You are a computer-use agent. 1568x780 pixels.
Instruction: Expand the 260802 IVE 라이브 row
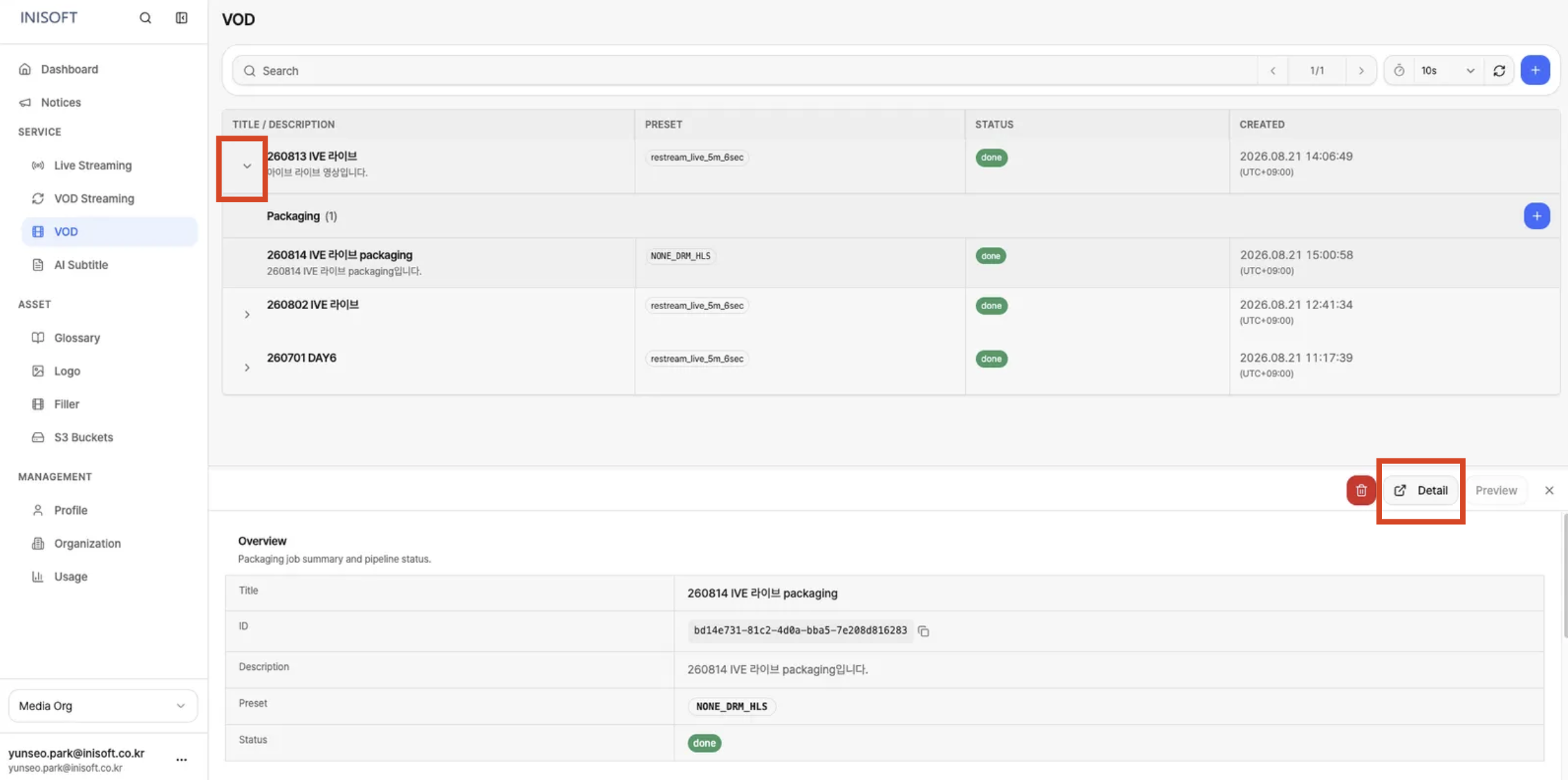tap(247, 315)
